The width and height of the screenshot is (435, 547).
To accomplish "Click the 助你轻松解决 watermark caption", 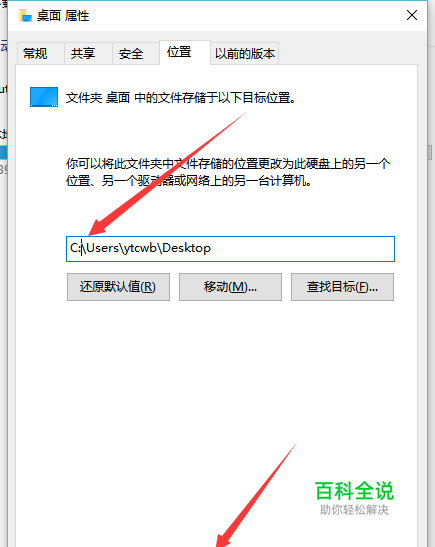I will 354,510.
